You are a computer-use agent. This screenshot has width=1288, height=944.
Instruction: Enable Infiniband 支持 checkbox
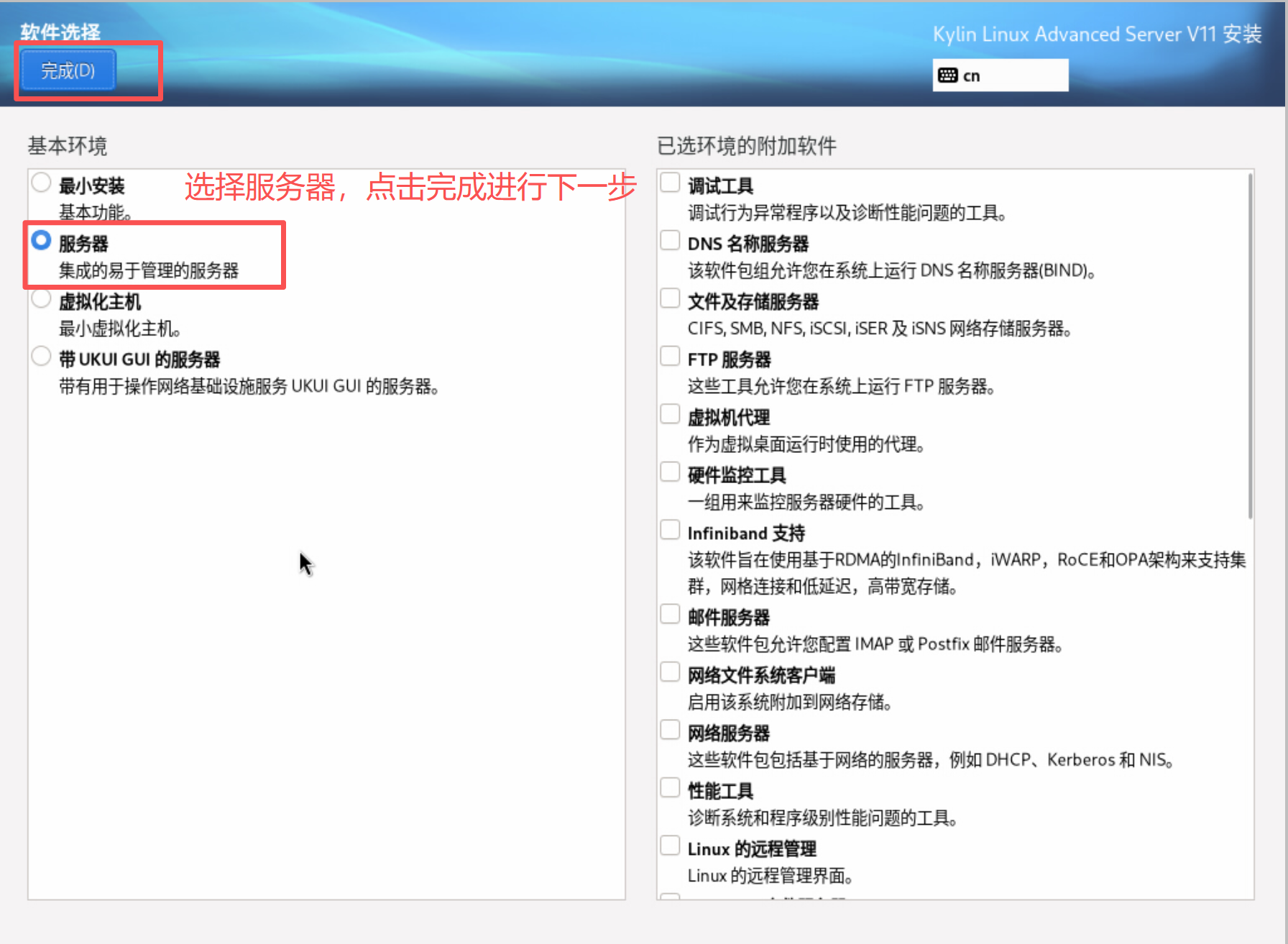coord(670,531)
